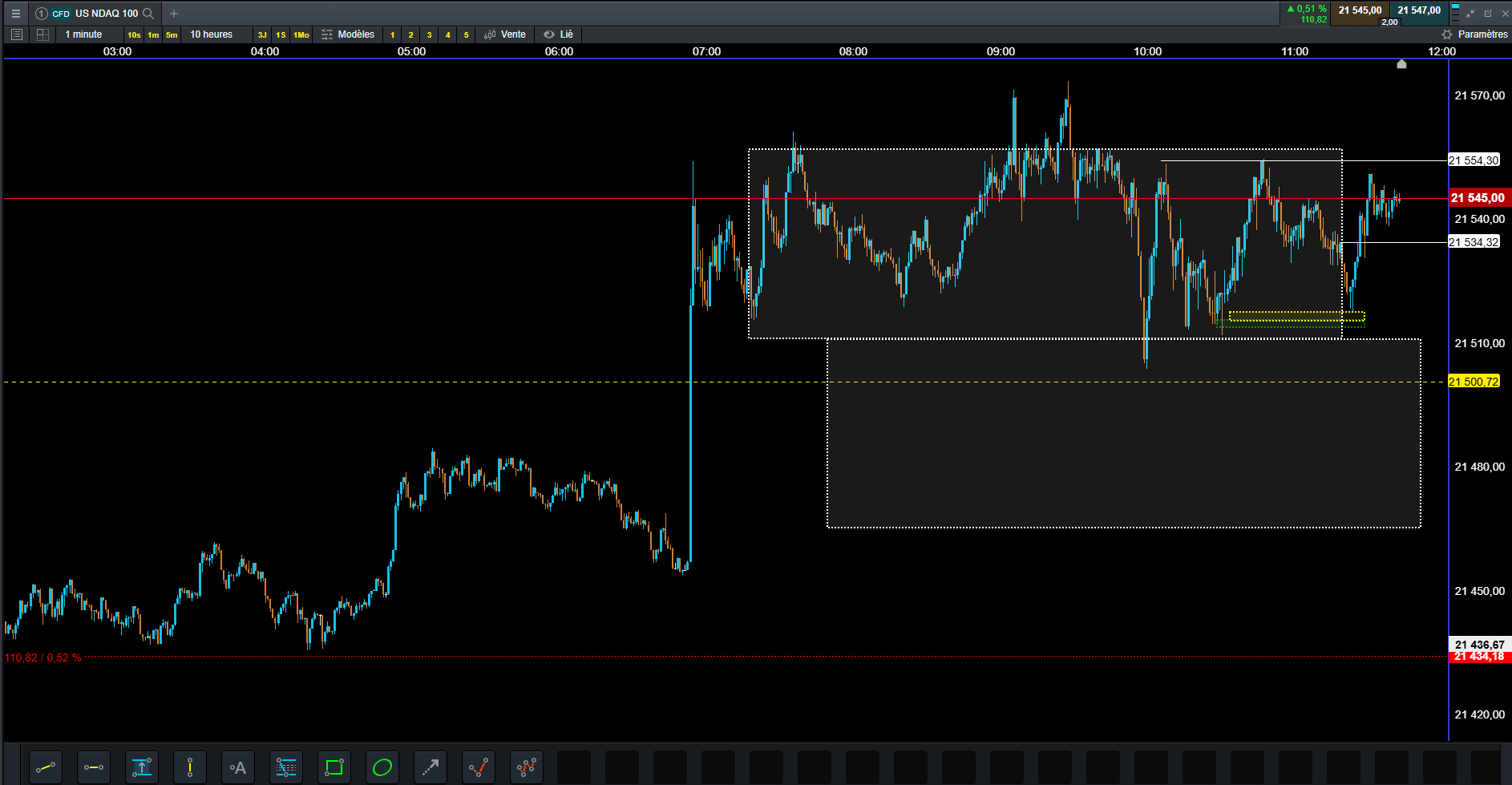Add a new chart tab with plus
Screen dimensions: 1512x785
coord(174,14)
